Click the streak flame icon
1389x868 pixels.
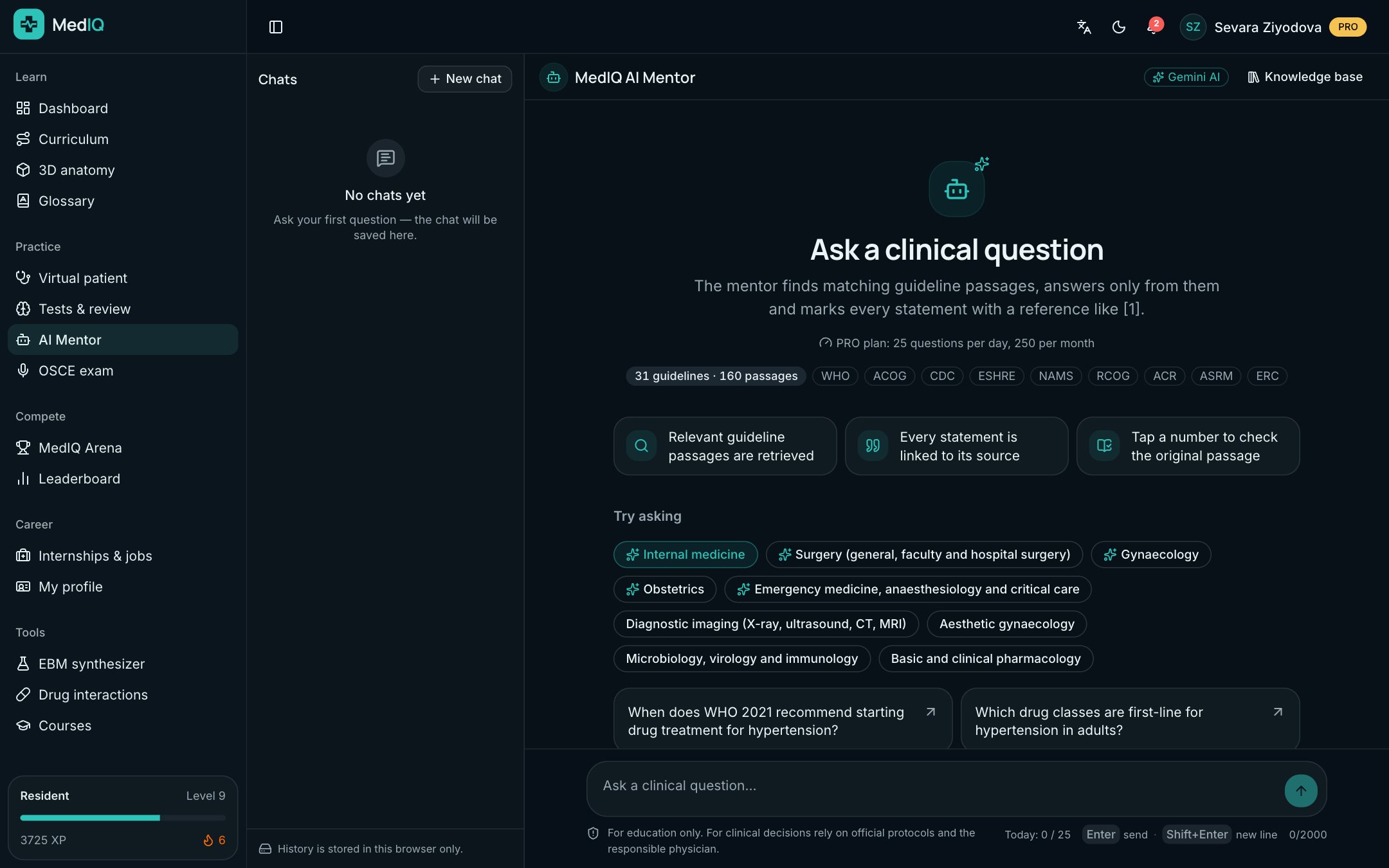click(x=208, y=840)
